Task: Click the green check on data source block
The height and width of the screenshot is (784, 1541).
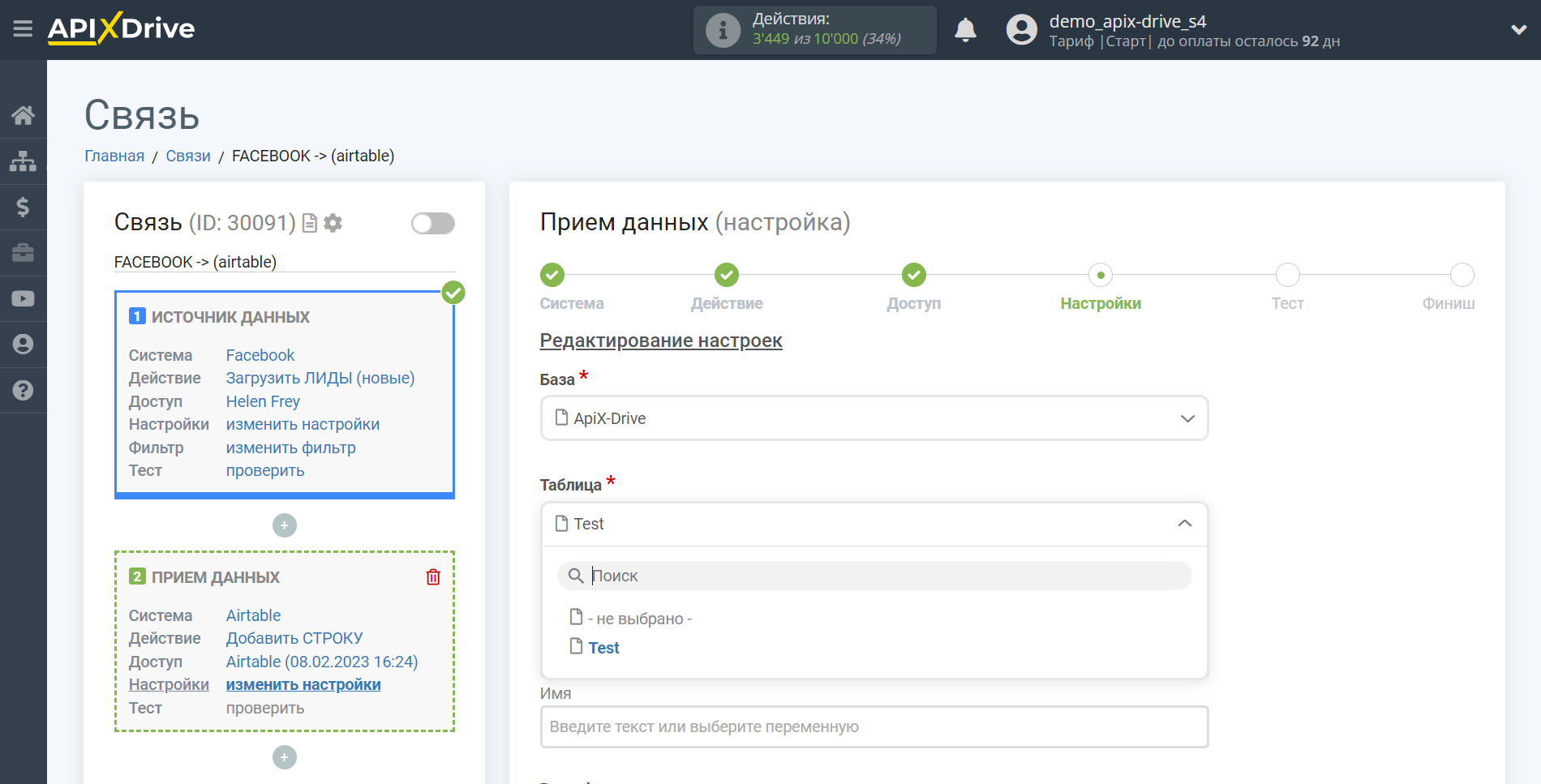Action: point(453,292)
